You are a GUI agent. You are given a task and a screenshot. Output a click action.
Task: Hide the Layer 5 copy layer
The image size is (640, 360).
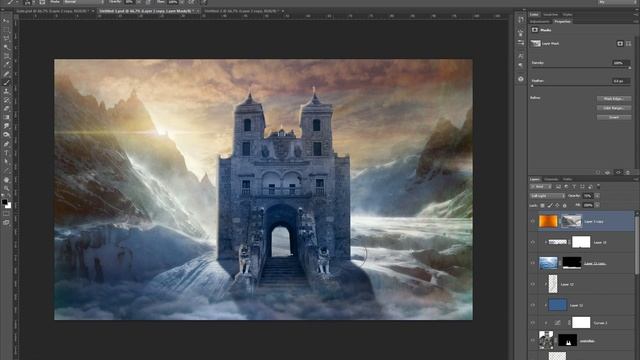[533, 221]
